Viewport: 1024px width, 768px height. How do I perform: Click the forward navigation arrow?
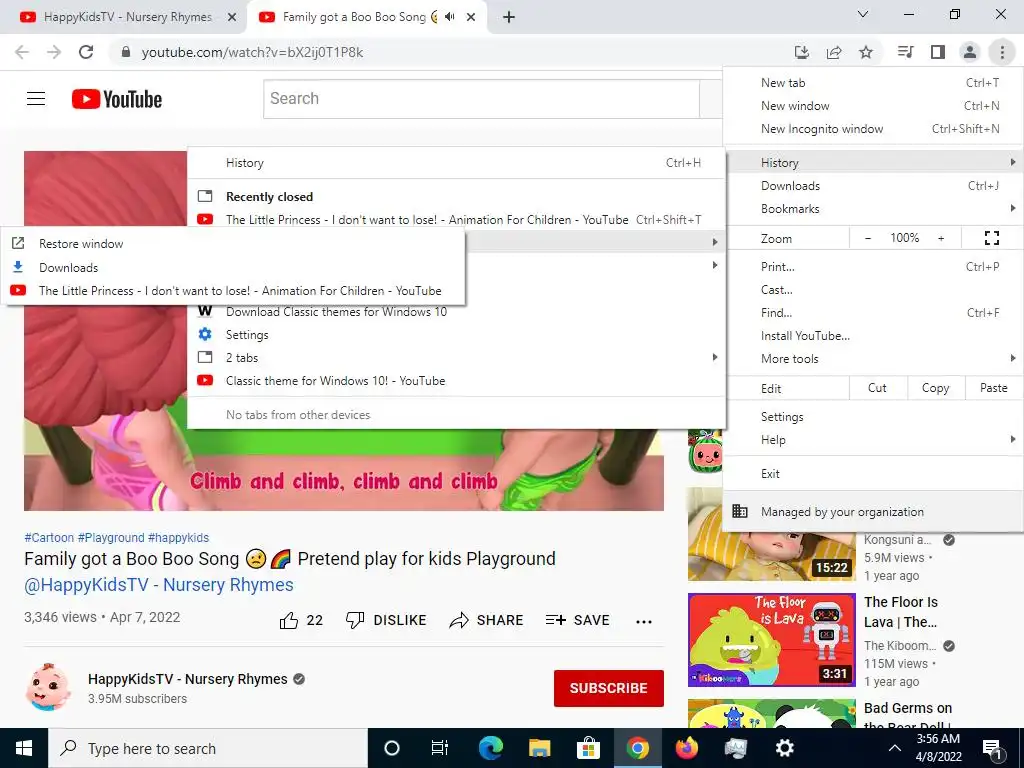[x=54, y=52]
